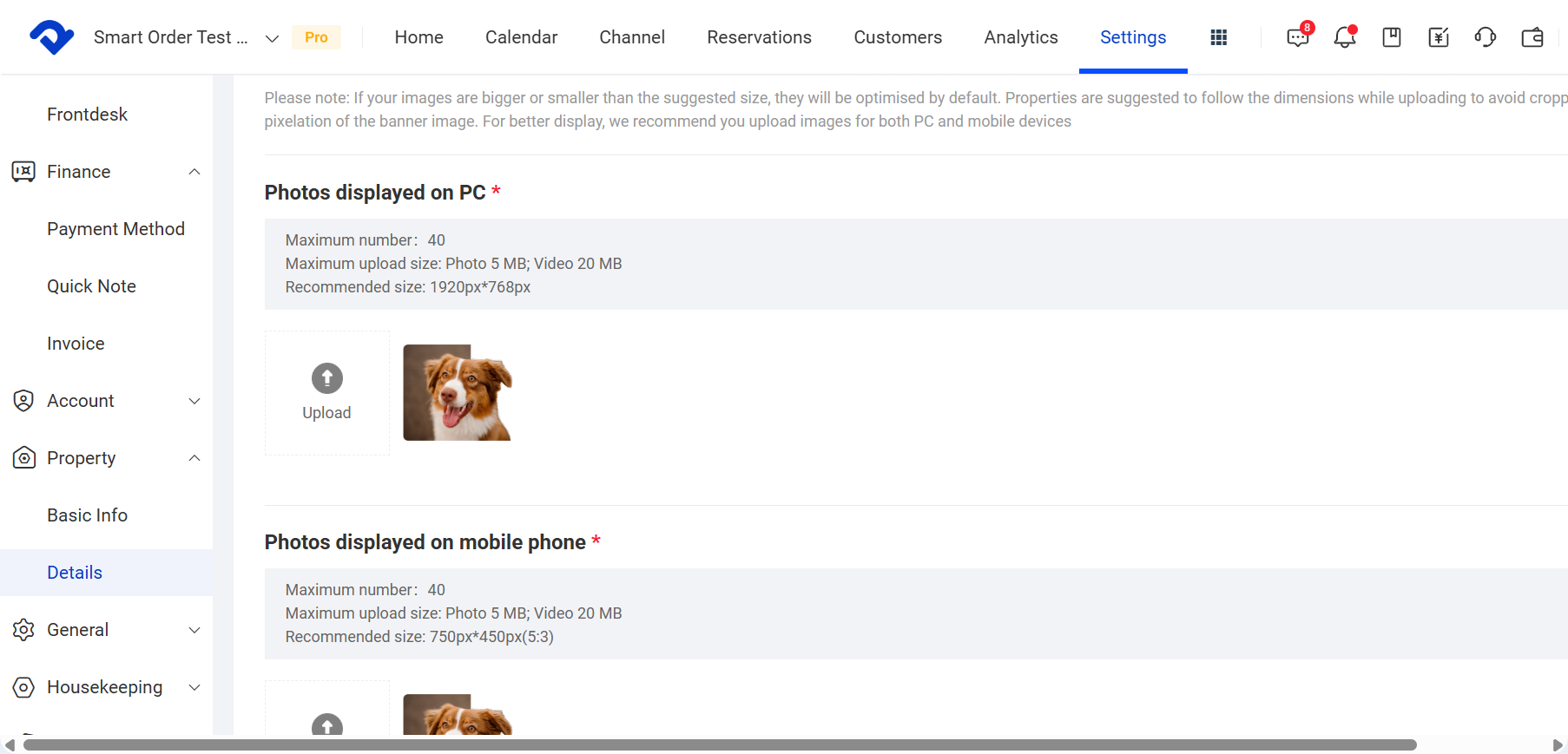The width and height of the screenshot is (1568, 754).
Task: Select the Settings tab
Action: [1133, 37]
